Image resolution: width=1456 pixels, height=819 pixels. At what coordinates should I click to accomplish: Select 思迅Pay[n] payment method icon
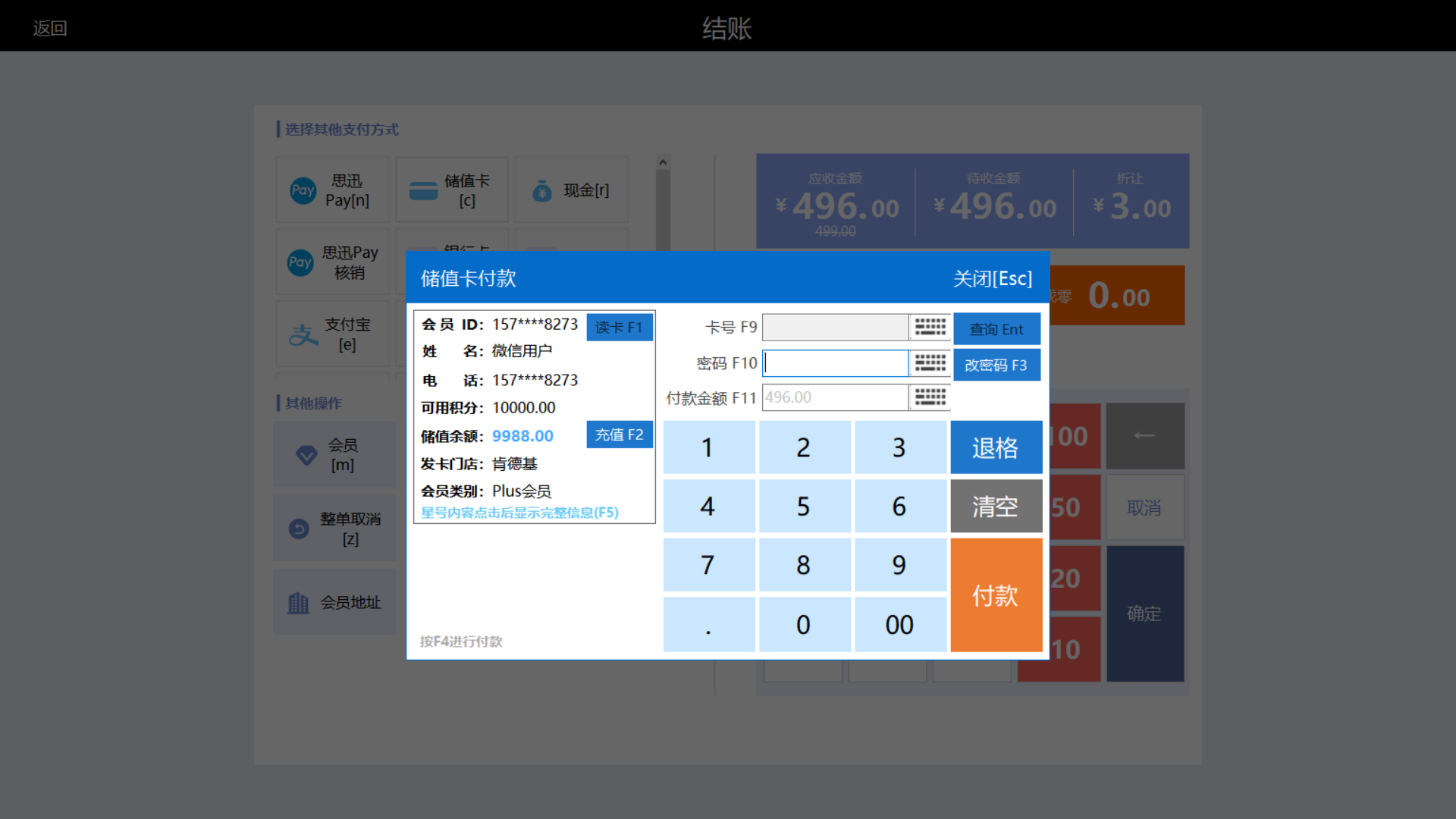point(303,190)
